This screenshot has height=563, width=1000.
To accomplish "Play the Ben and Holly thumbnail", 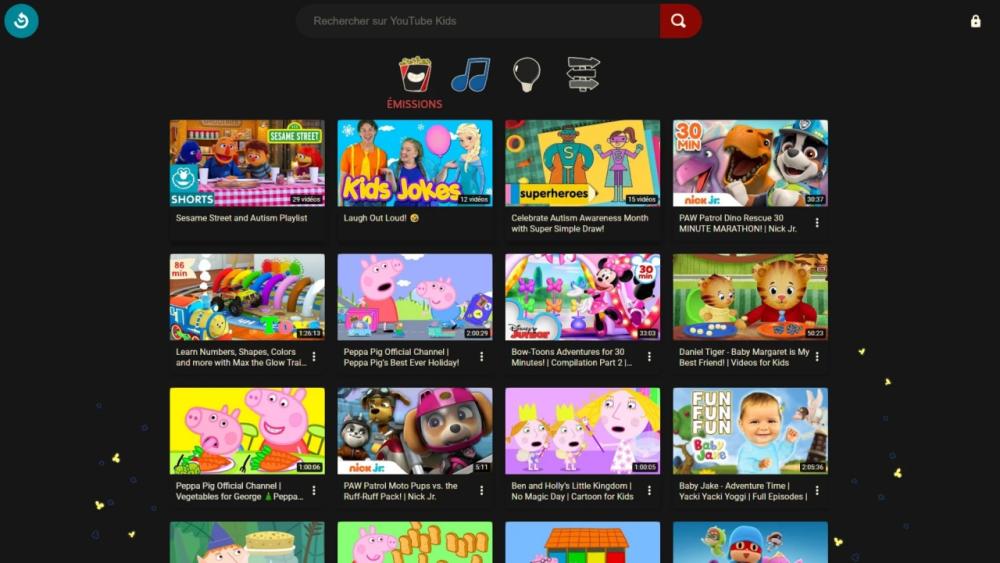I will 582,431.
